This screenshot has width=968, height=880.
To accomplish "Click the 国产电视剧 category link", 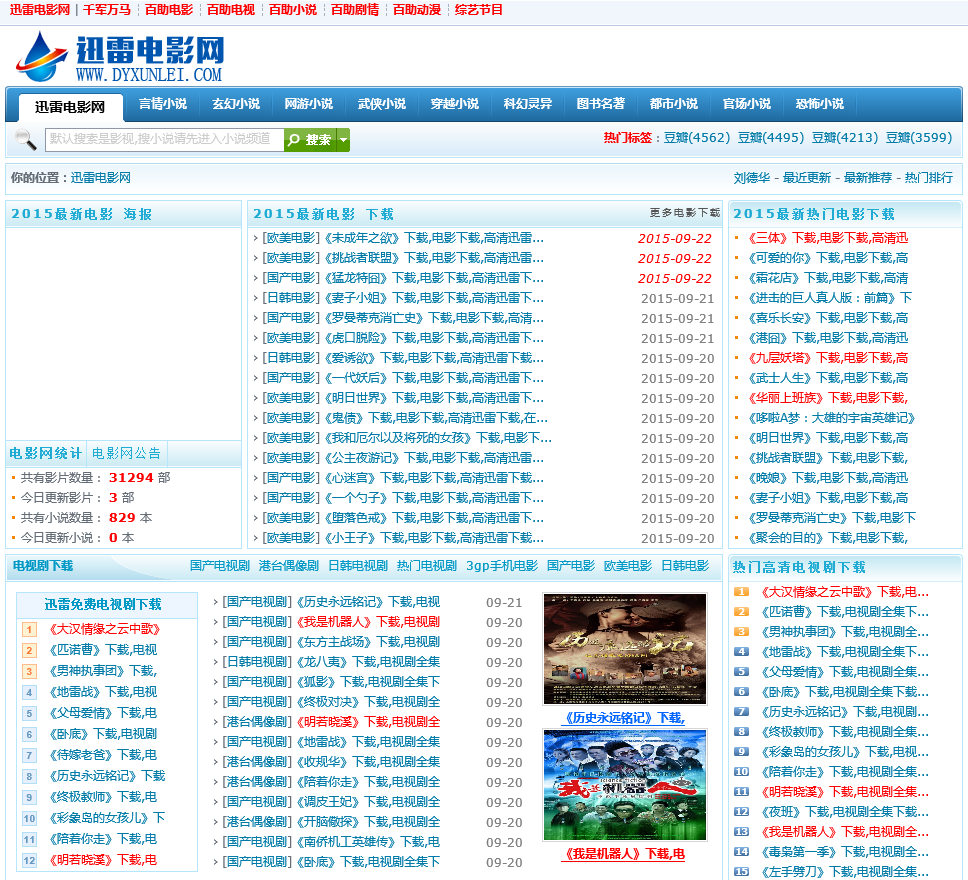I will pyautogui.click(x=220, y=566).
